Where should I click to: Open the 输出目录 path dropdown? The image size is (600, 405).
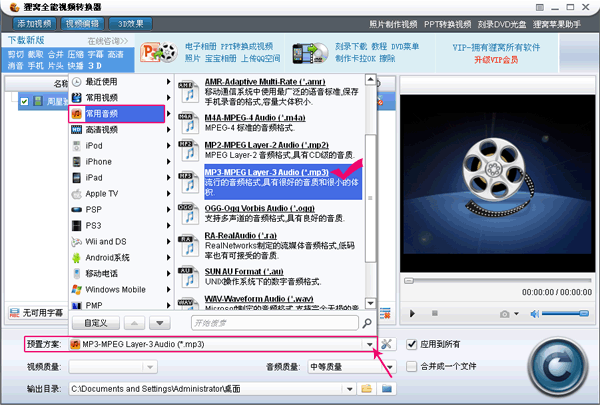(350, 389)
